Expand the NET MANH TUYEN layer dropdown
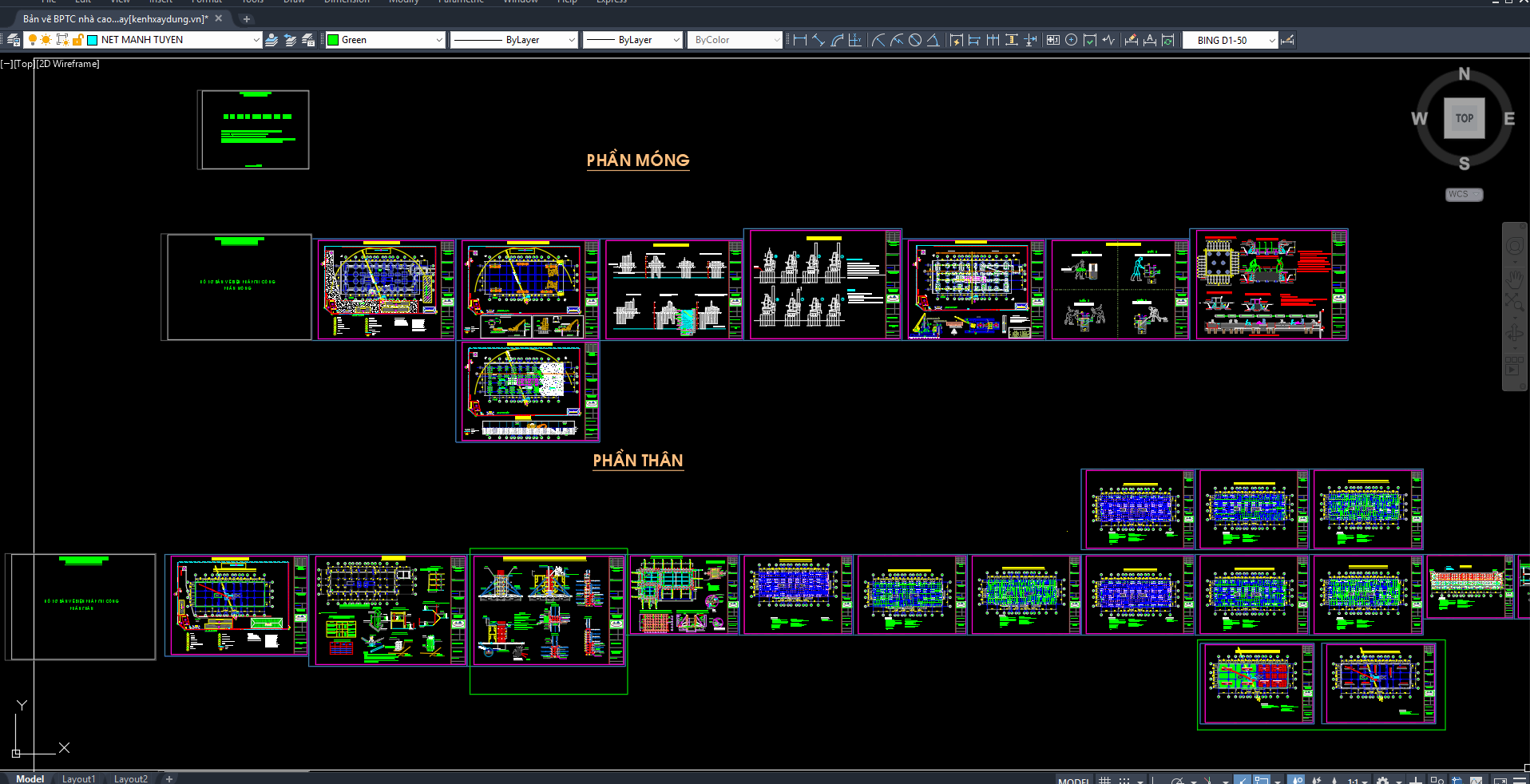 click(256, 40)
